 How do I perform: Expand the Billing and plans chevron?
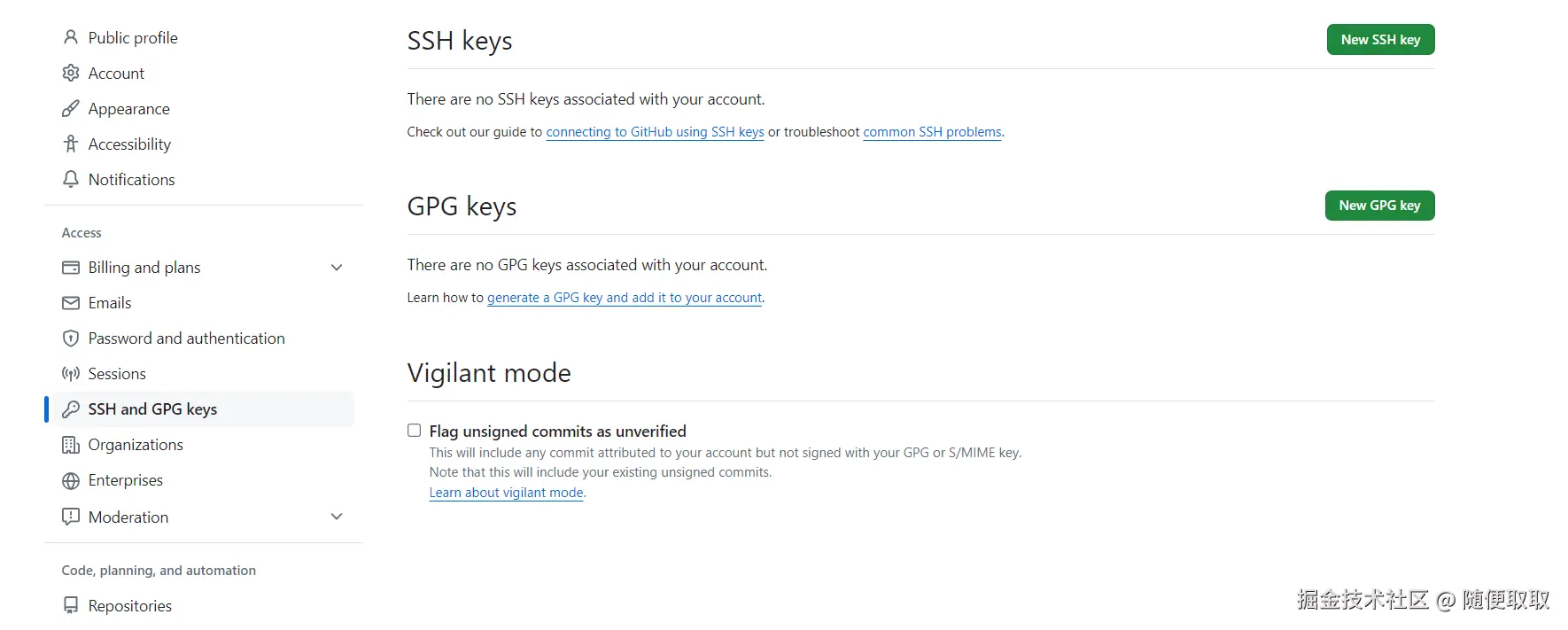coord(337,268)
